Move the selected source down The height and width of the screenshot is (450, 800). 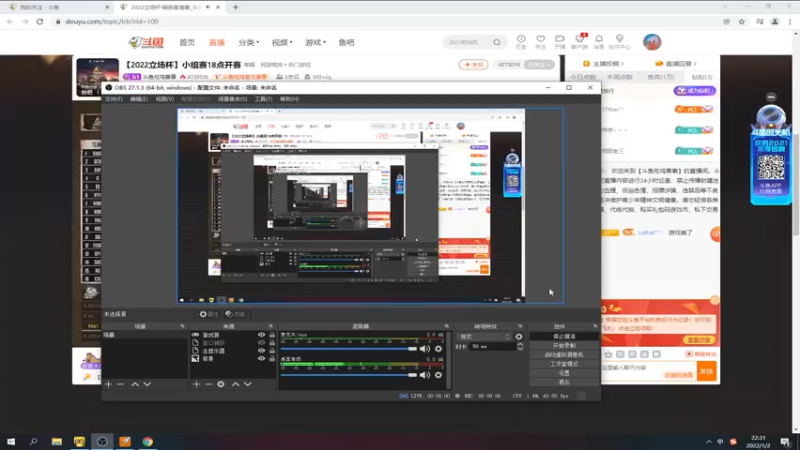click(x=247, y=384)
